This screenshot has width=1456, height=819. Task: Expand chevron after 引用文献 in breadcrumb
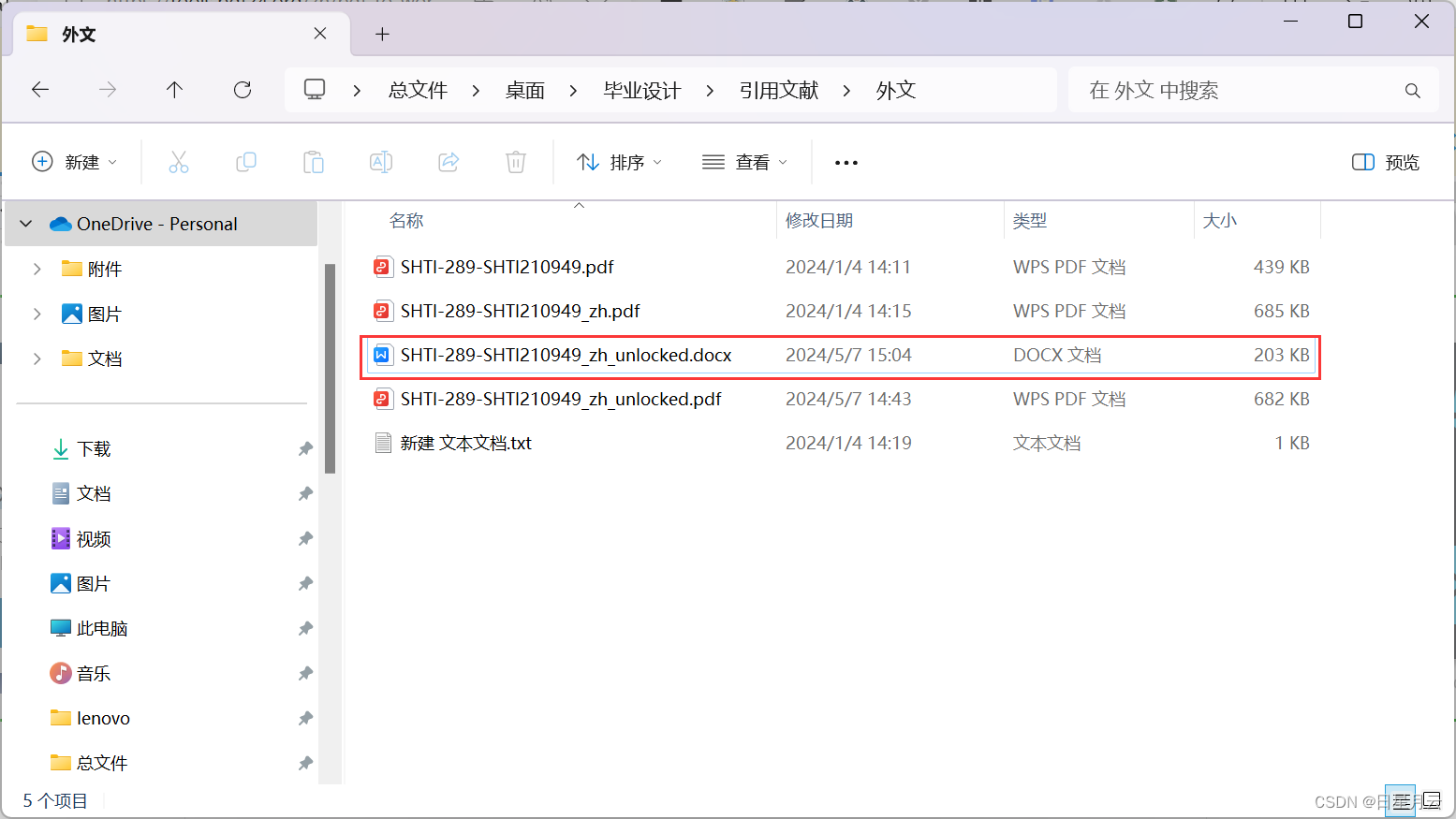tap(846, 91)
